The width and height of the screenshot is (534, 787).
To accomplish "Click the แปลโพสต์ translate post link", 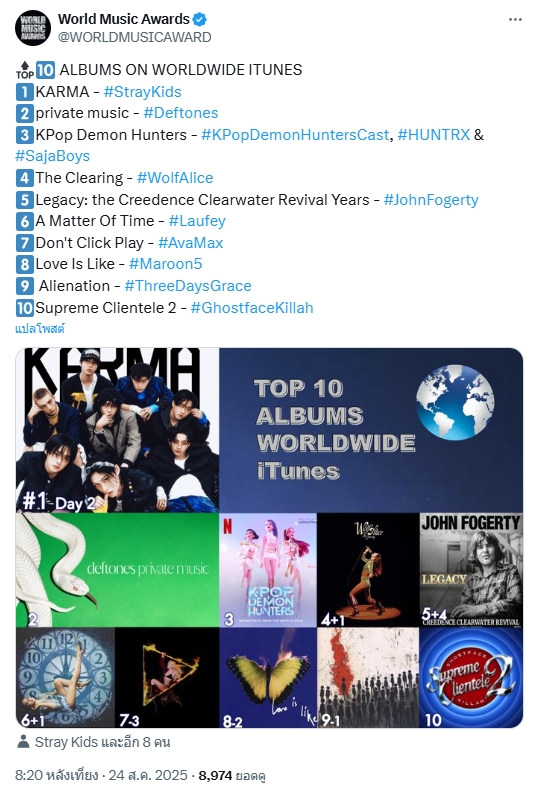I will pos(40,329).
